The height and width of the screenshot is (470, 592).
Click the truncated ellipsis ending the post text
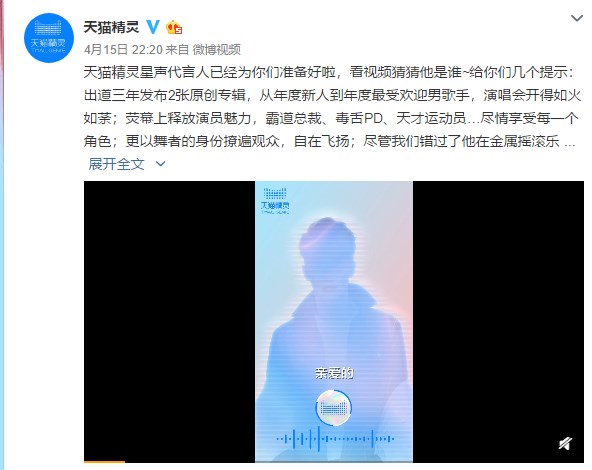tap(569, 143)
